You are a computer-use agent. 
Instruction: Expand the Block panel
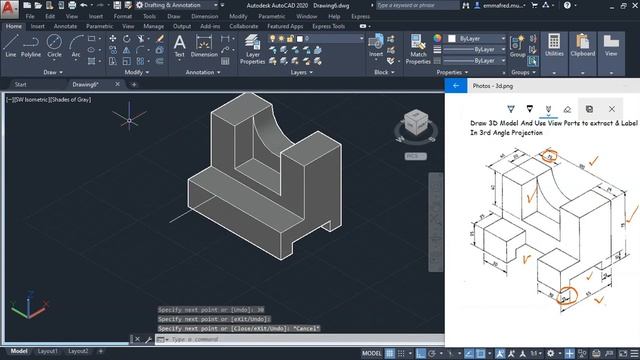click(x=384, y=72)
